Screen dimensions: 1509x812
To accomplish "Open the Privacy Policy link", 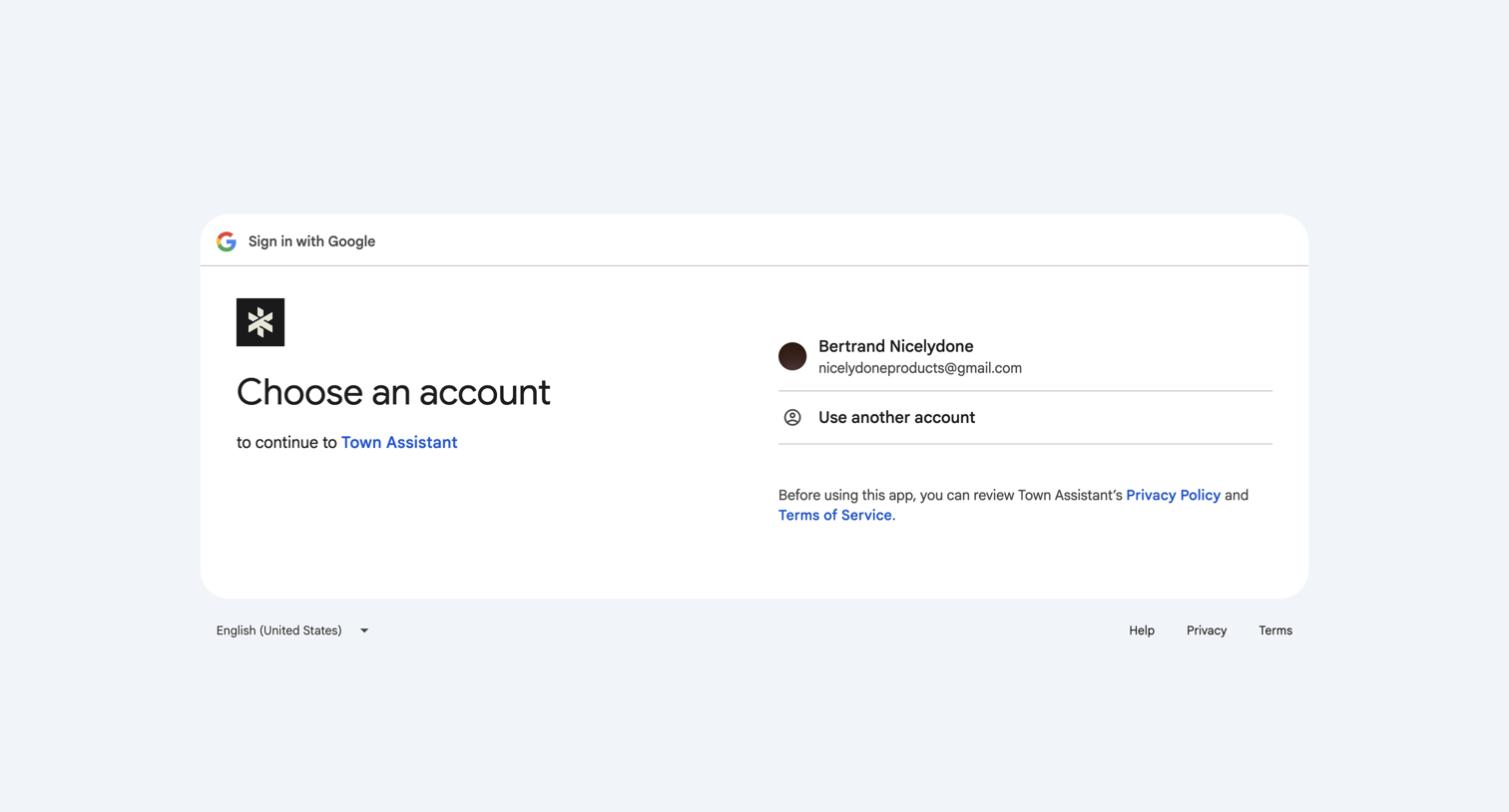I will click(x=1173, y=495).
